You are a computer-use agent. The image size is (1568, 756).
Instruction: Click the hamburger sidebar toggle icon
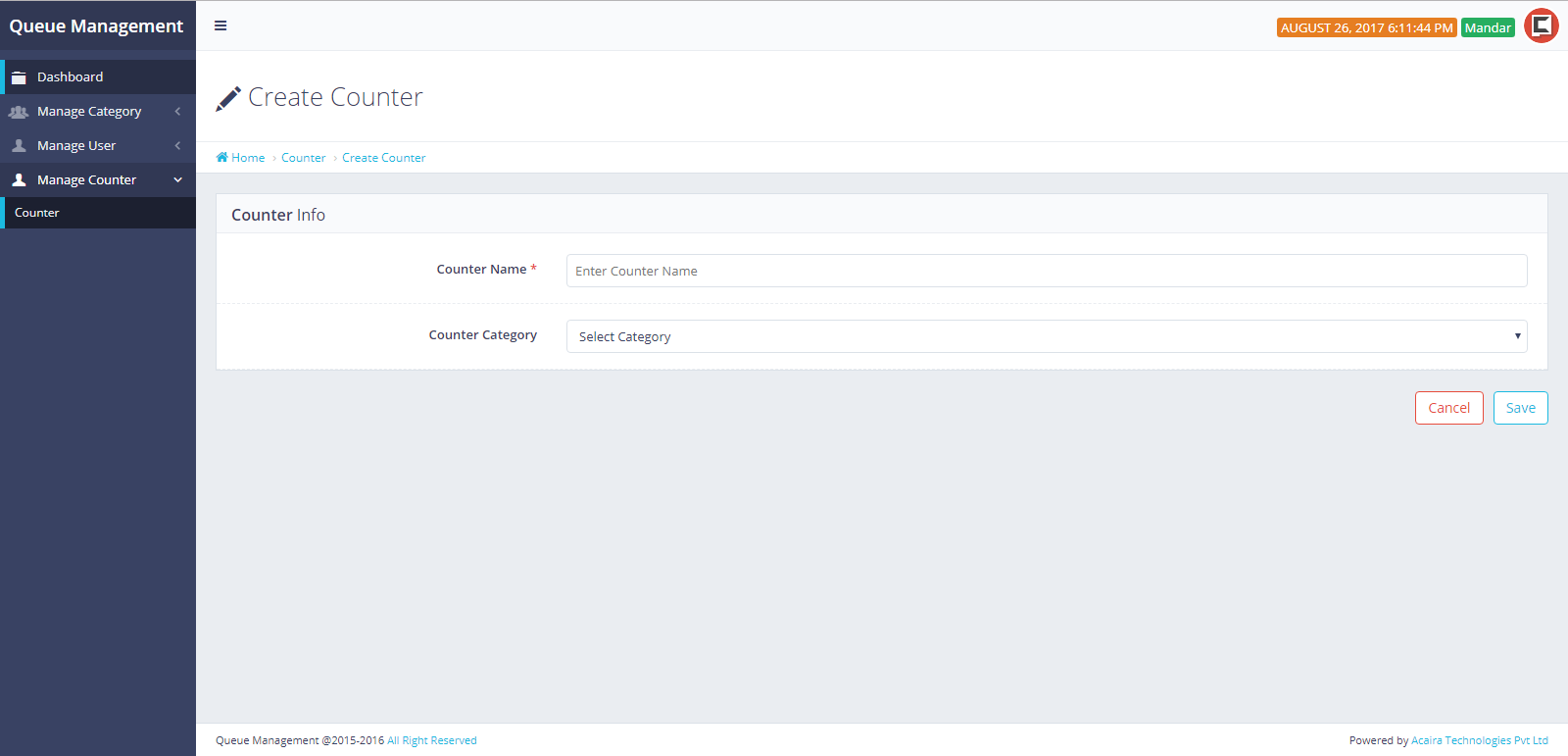[x=220, y=25]
